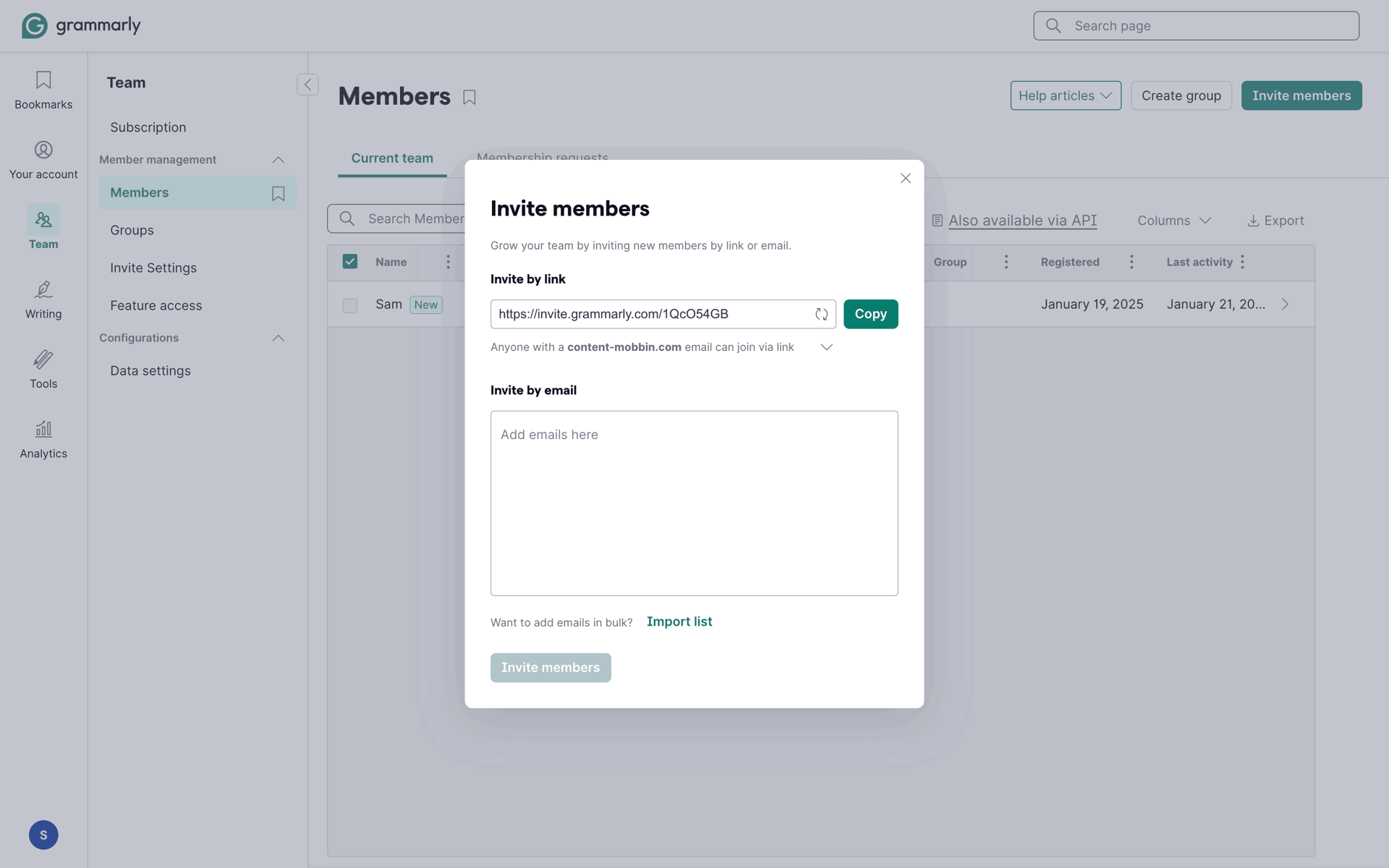The image size is (1389, 868).
Task: Open Name column options menu
Action: tap(448, 262)
